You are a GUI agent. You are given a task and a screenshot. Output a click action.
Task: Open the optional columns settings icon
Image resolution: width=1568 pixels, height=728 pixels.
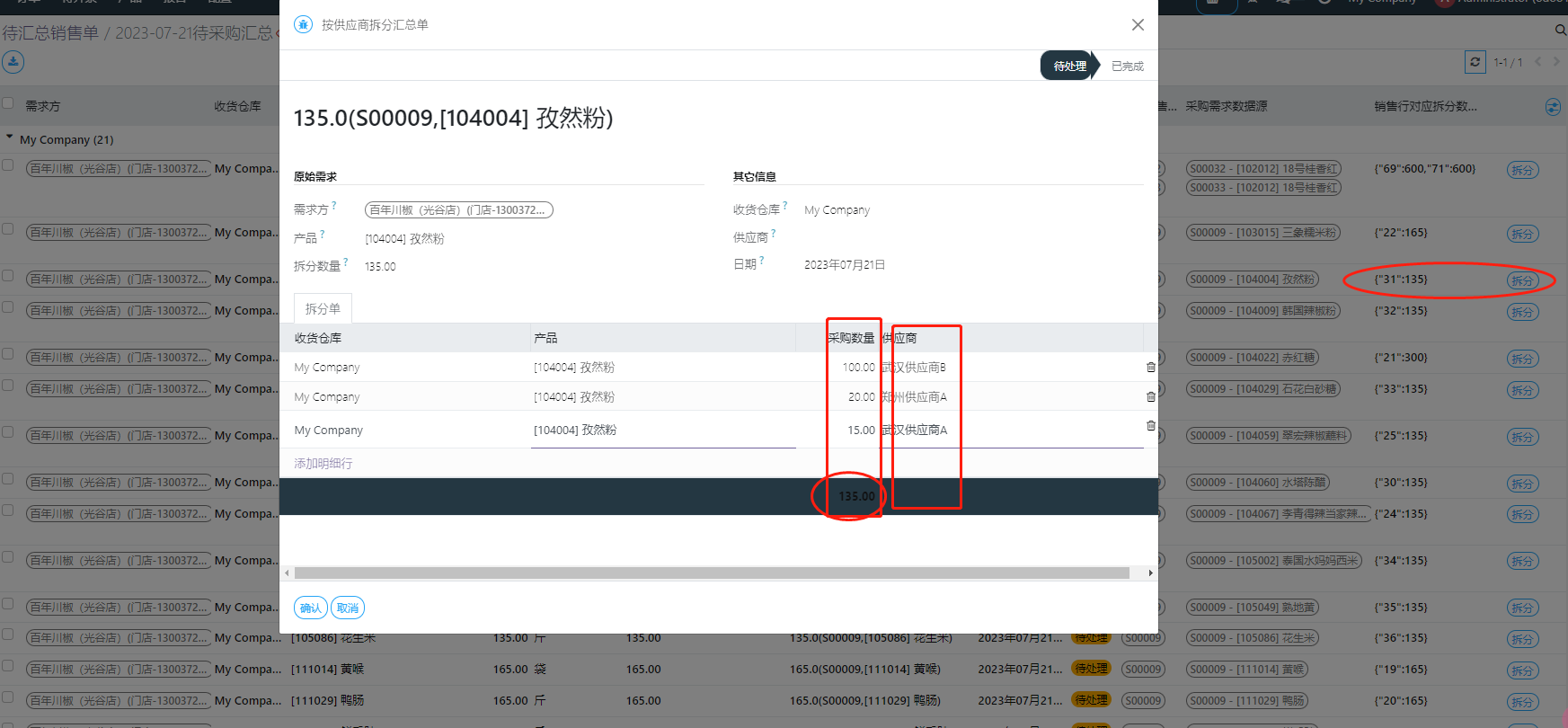(1553, 107)
